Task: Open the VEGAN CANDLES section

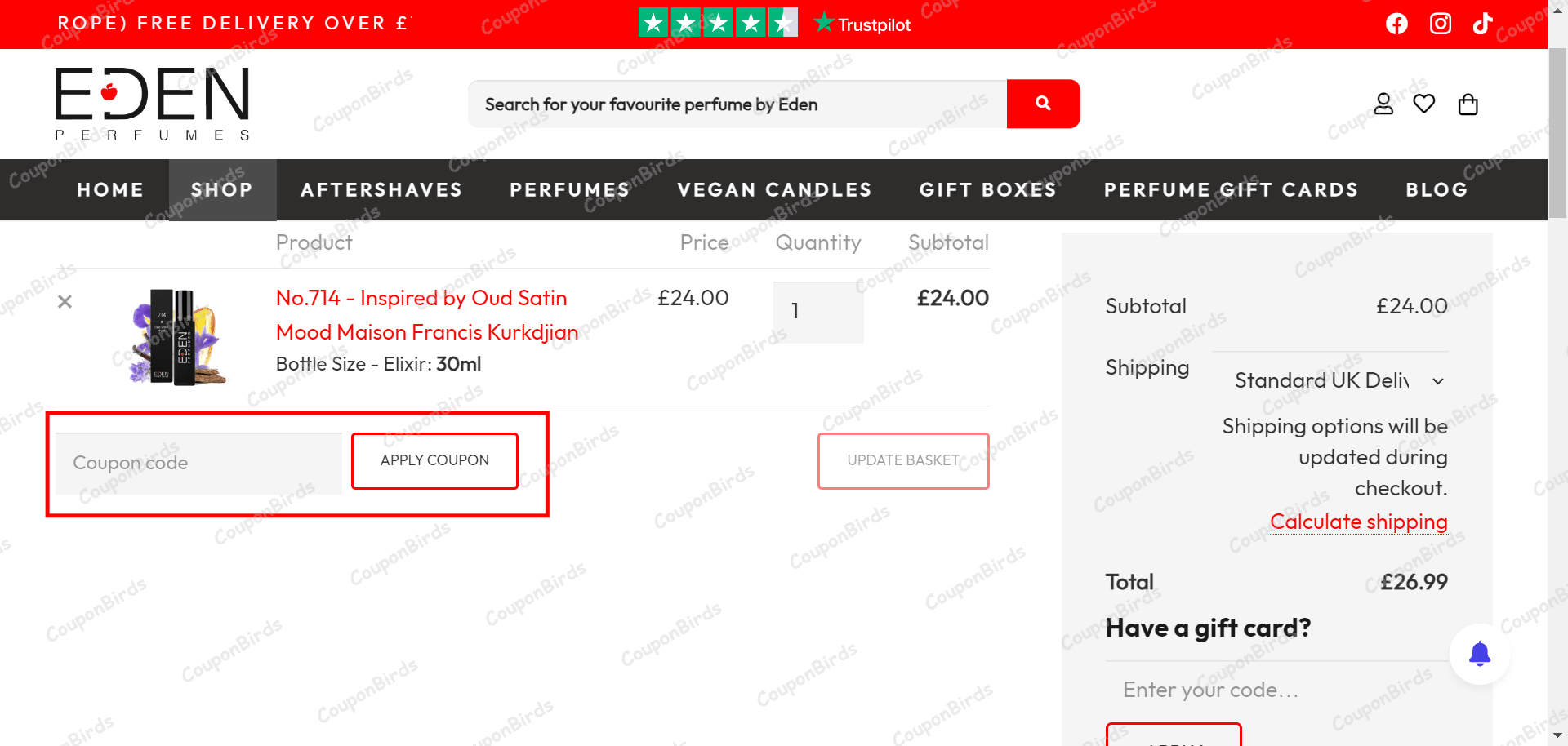Action: tap(773, 189)
